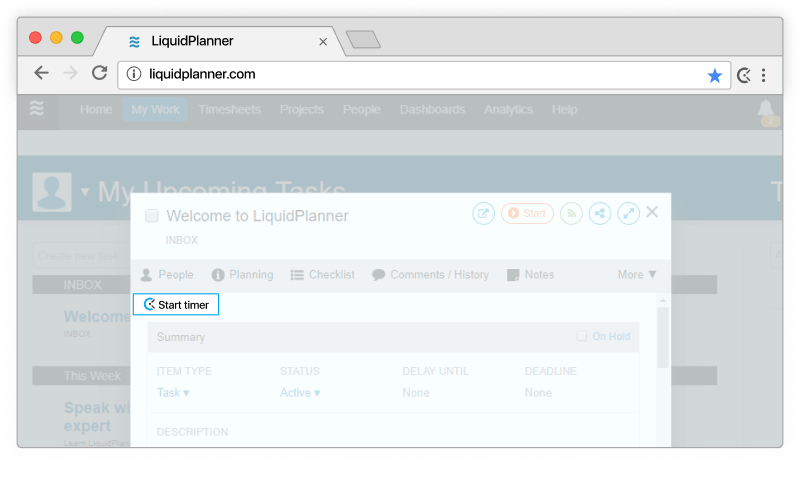Click the share icon in the task panel

tap(600, 213)
